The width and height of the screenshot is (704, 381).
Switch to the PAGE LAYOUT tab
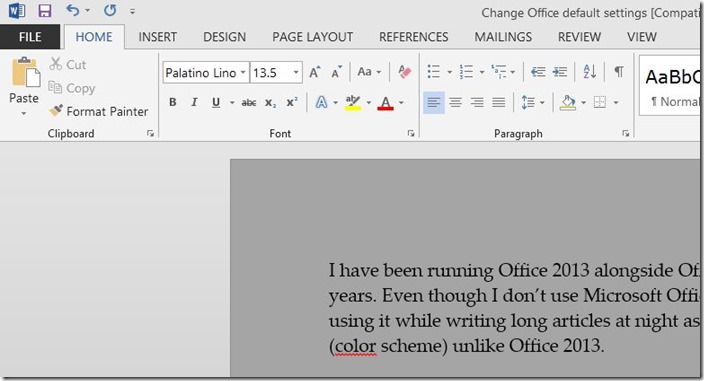pyautogui.click(x=312, y=37)
